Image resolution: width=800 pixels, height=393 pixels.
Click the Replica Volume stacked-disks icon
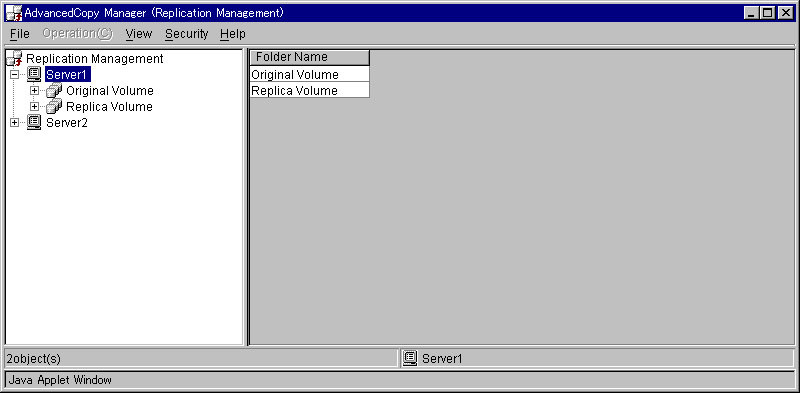click(x=54, y=107)
